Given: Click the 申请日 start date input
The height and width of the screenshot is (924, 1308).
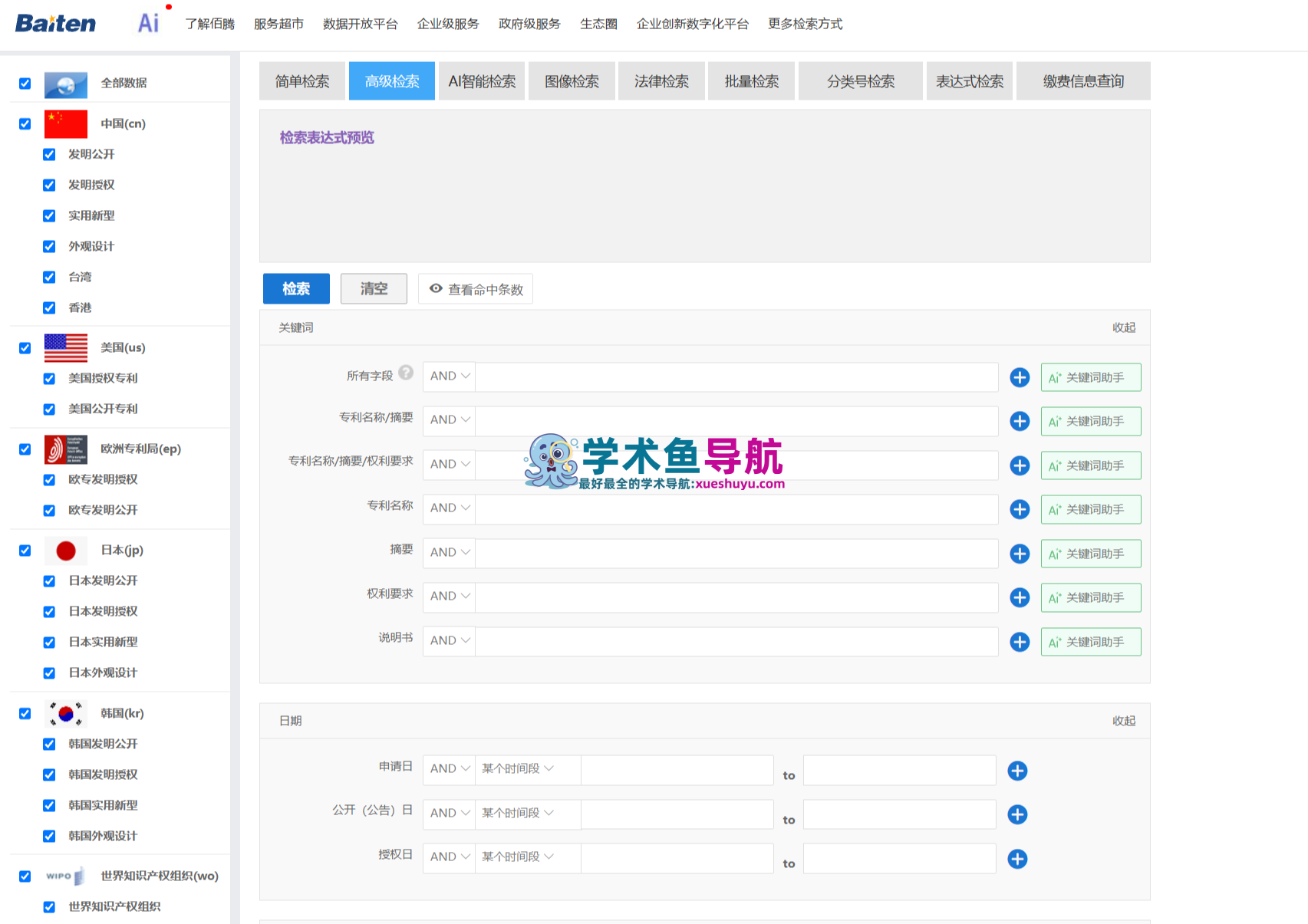Looking at the screenshot, I should coord(677,770).
